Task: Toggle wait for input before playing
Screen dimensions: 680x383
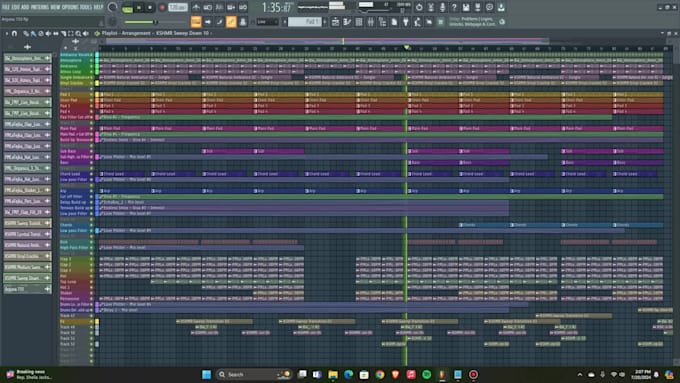Action: (208, 7)
